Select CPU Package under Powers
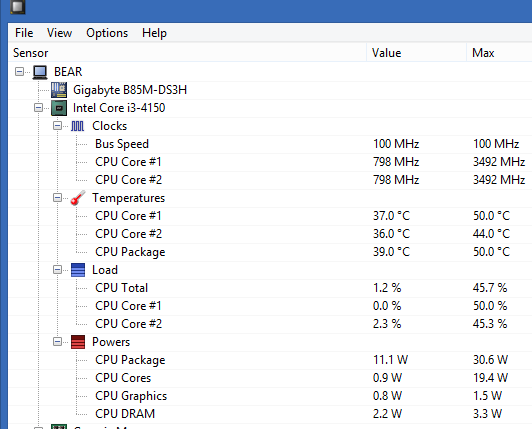Screen dimensions: 532x429 (130, 360)
